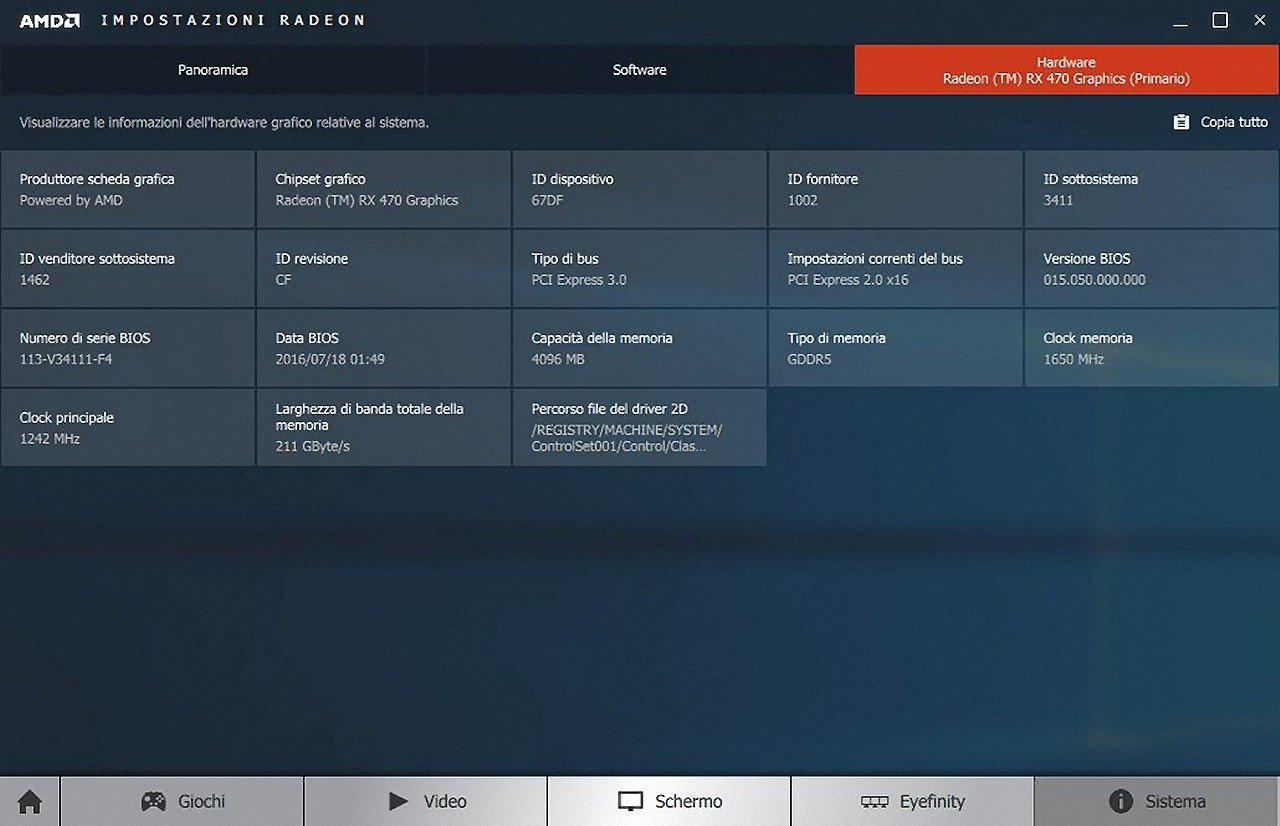Go to the Home icon

(x=30, y=801)
